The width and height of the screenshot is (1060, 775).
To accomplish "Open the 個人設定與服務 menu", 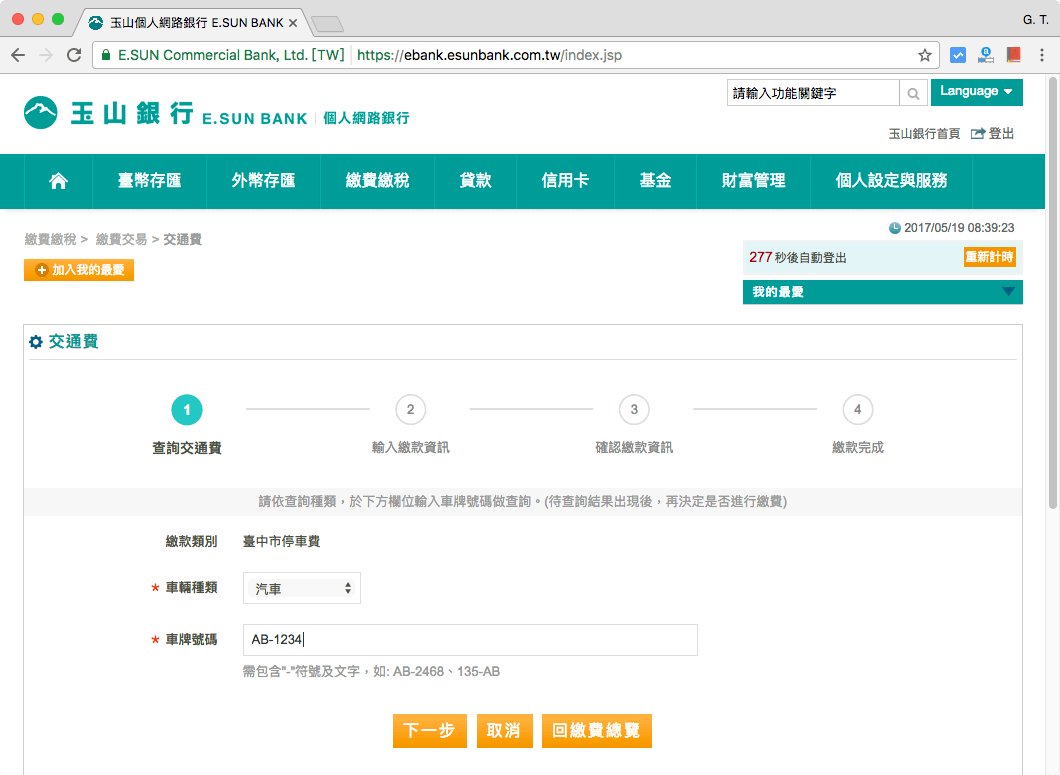I will (x=891, y=181).
